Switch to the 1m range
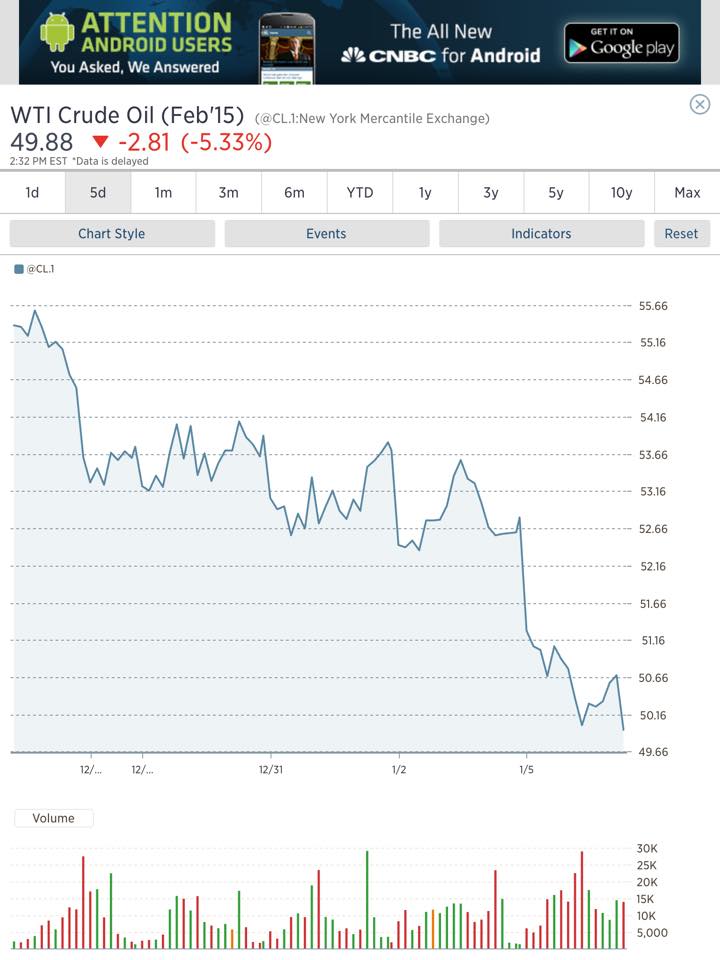The image size is (720, 960). coord(163,192)
